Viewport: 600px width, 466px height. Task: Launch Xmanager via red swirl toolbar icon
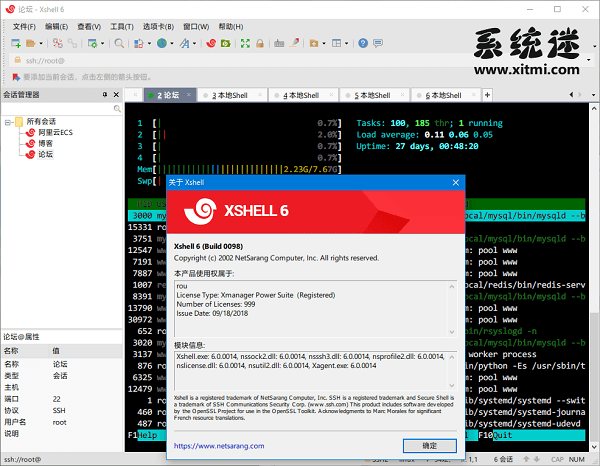[211, 43]
